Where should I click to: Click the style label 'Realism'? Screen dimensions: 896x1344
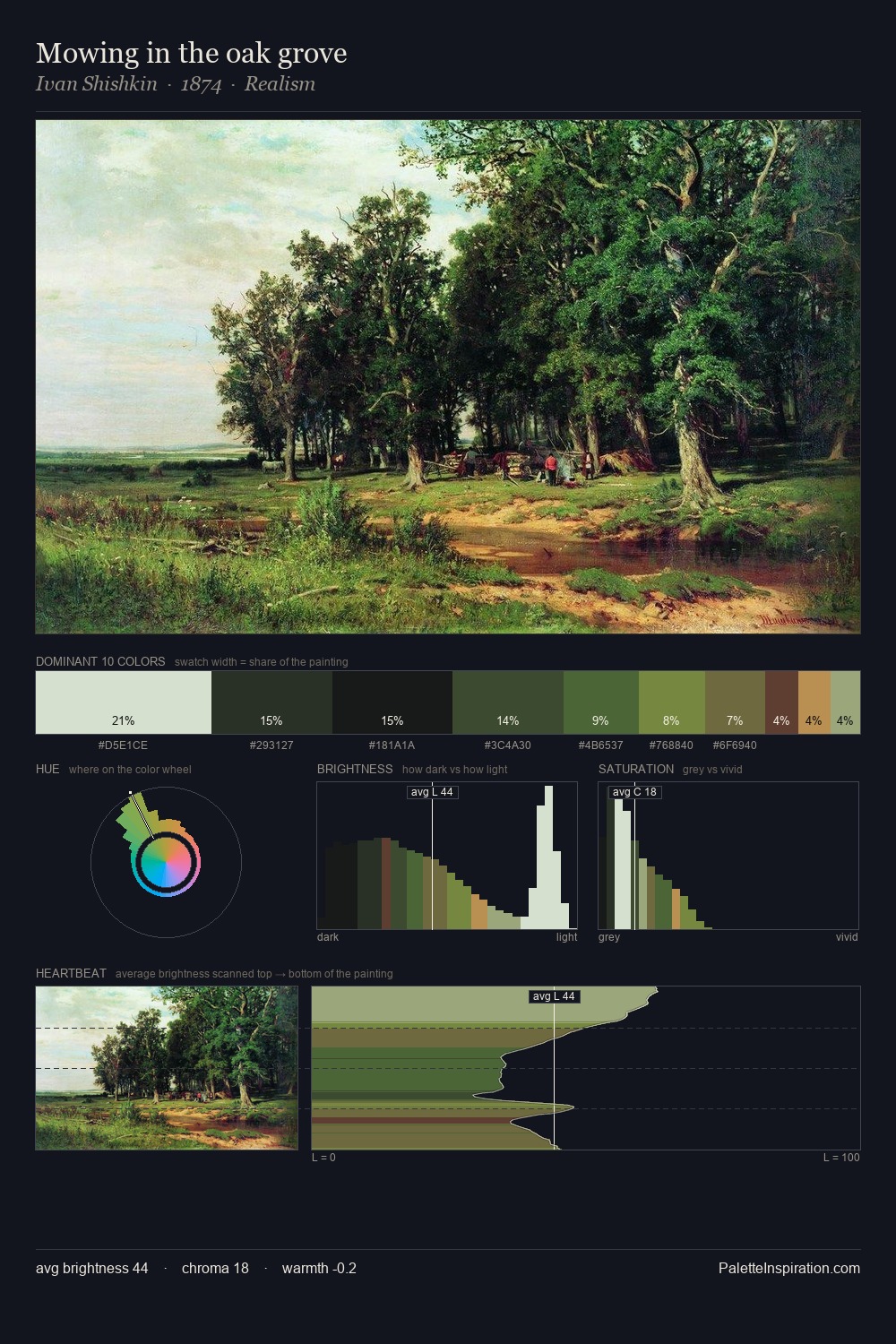280,84
